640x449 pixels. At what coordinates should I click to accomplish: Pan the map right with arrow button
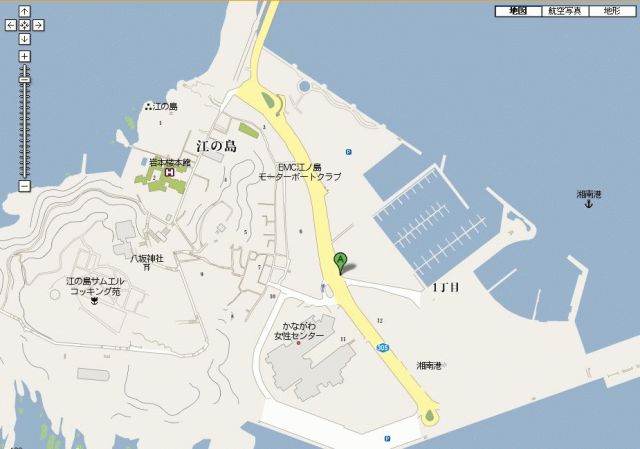38,25
